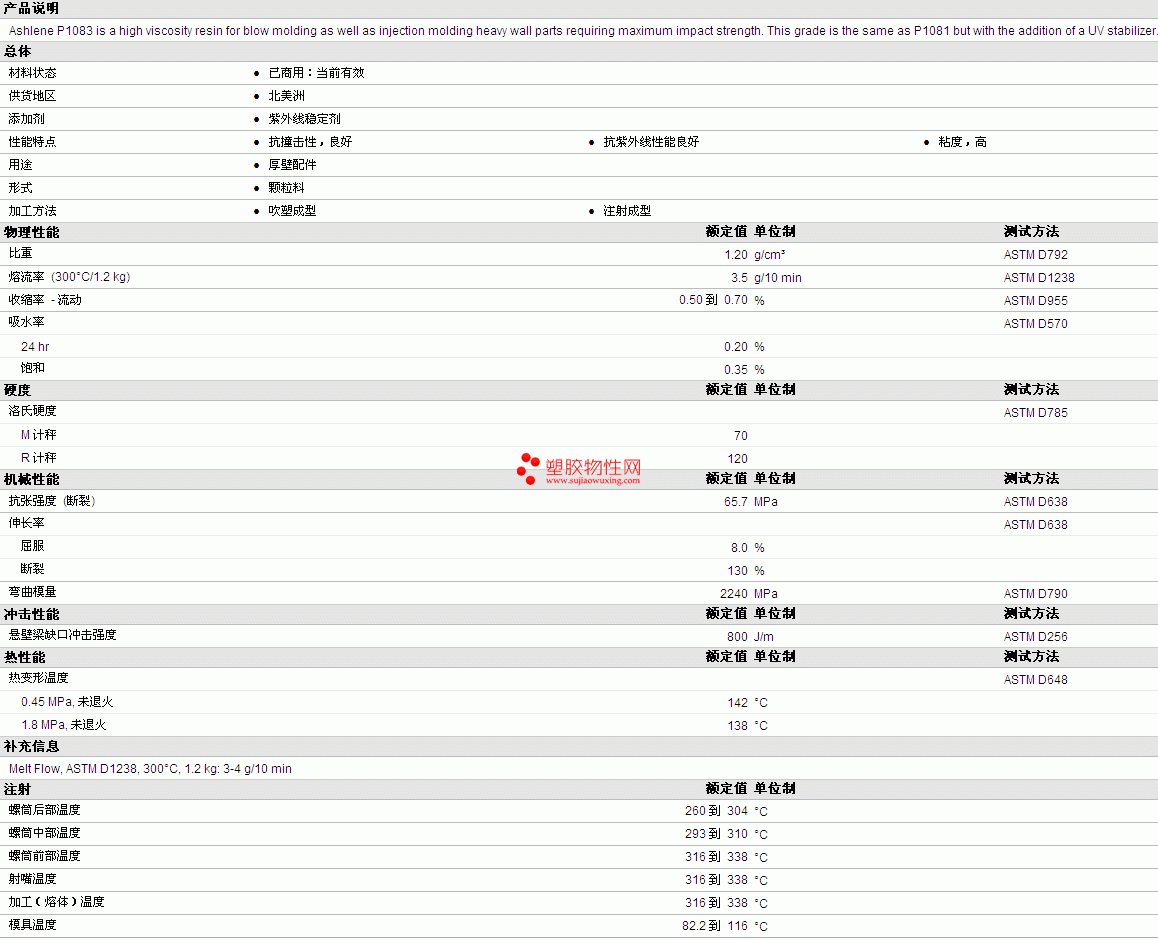Select the 800 impact strength value
Screen dimensions: 1158x940
(738, 637)
